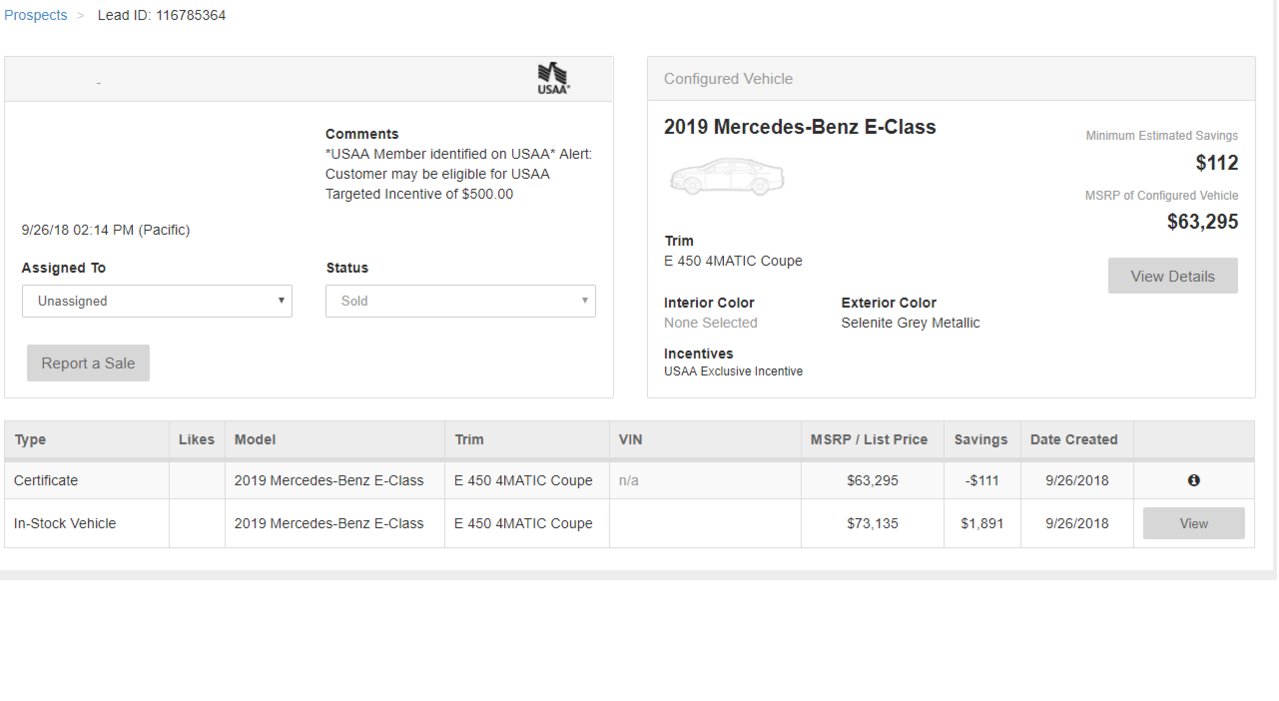Image resolution: width=1279 pixels, height=701 pixels.
Task: Click the 9/26/18 02:14 PM timestamp
Action: [106, 230]
